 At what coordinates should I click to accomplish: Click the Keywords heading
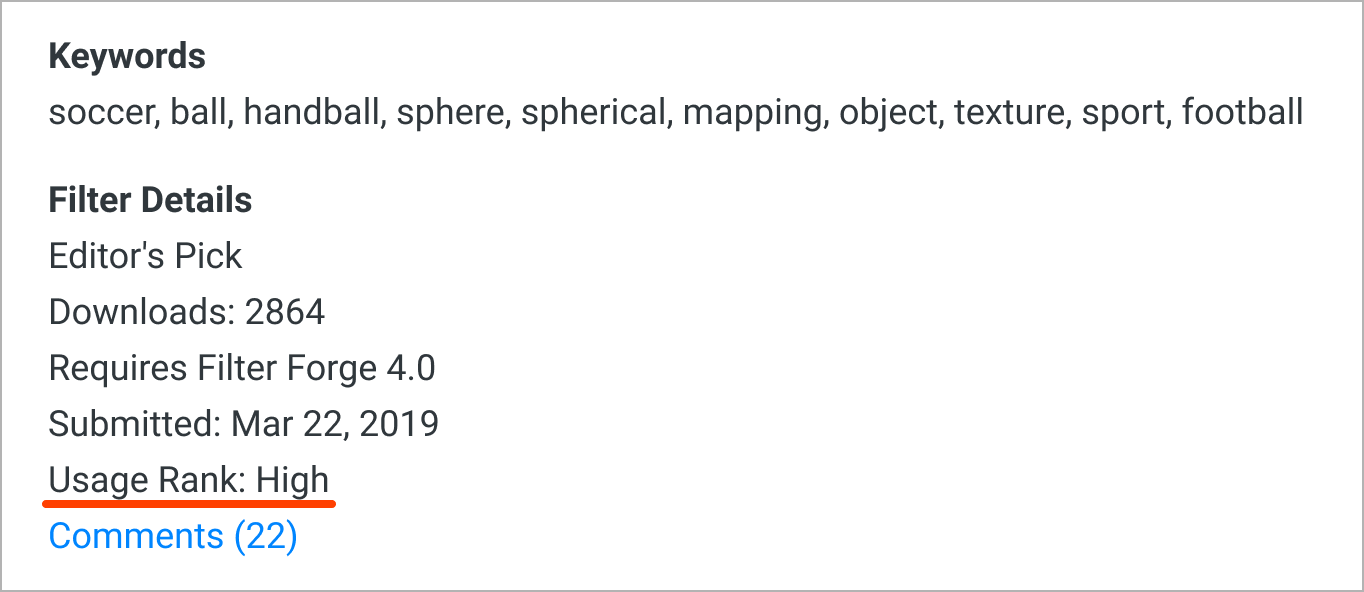(x=127, y=56)
